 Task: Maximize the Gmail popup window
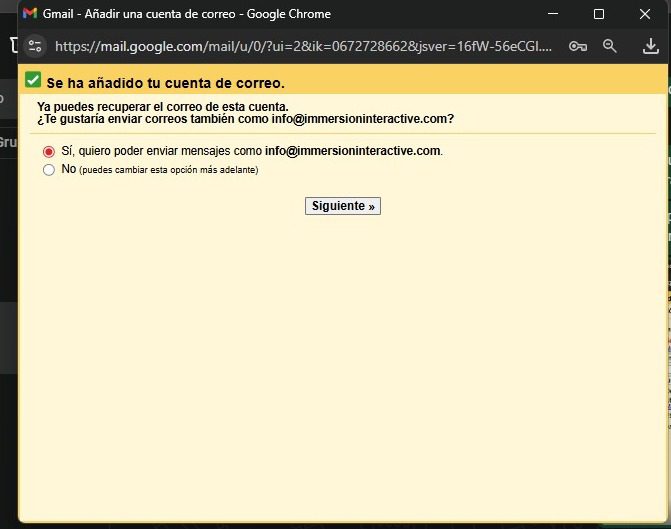coord(599,14)
